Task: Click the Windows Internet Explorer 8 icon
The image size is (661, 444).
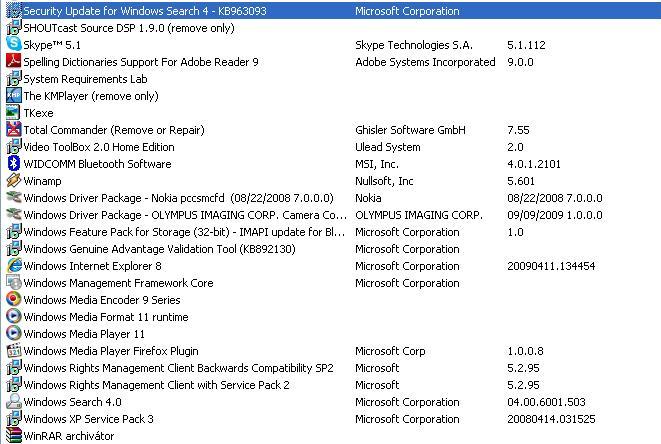Action: (x=13, y=265)
